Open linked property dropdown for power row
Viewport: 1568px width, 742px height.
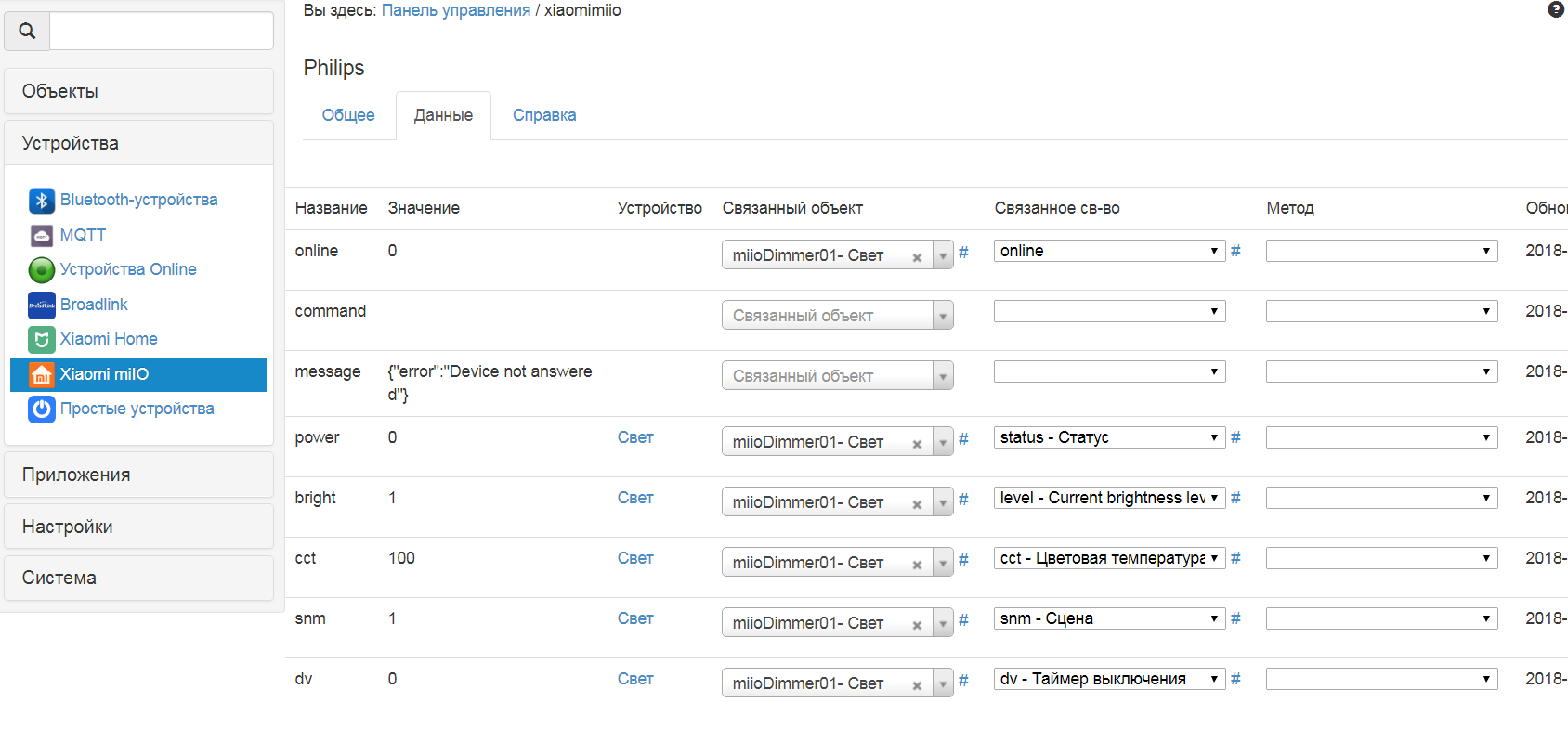coord(1109,437)
